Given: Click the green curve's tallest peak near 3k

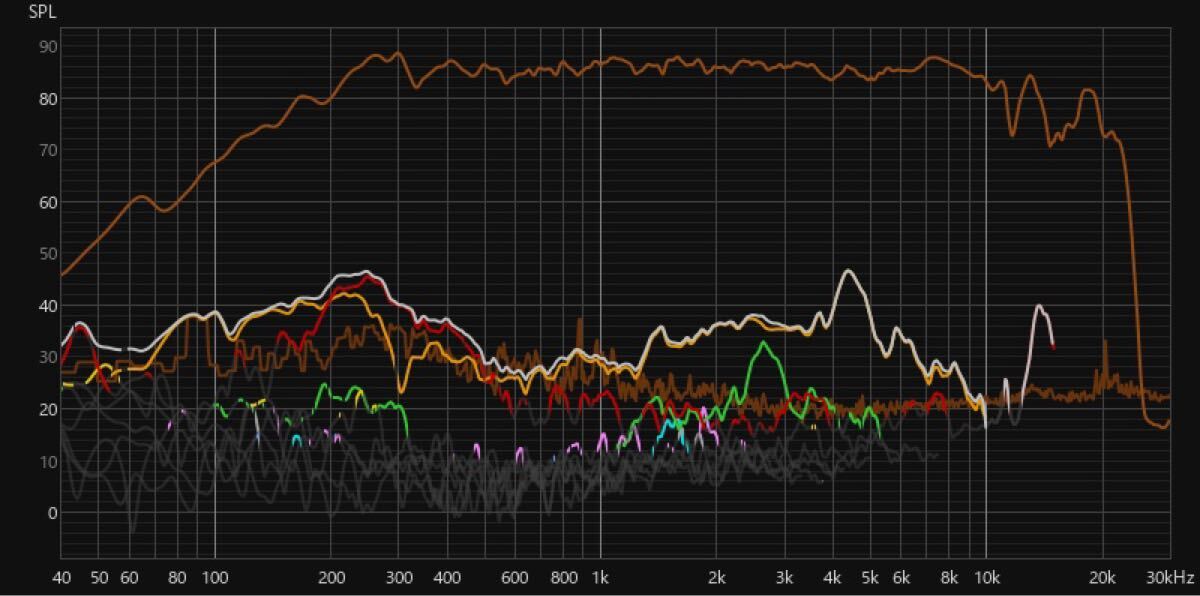Looking at the screenshot, I should (765, 342).
